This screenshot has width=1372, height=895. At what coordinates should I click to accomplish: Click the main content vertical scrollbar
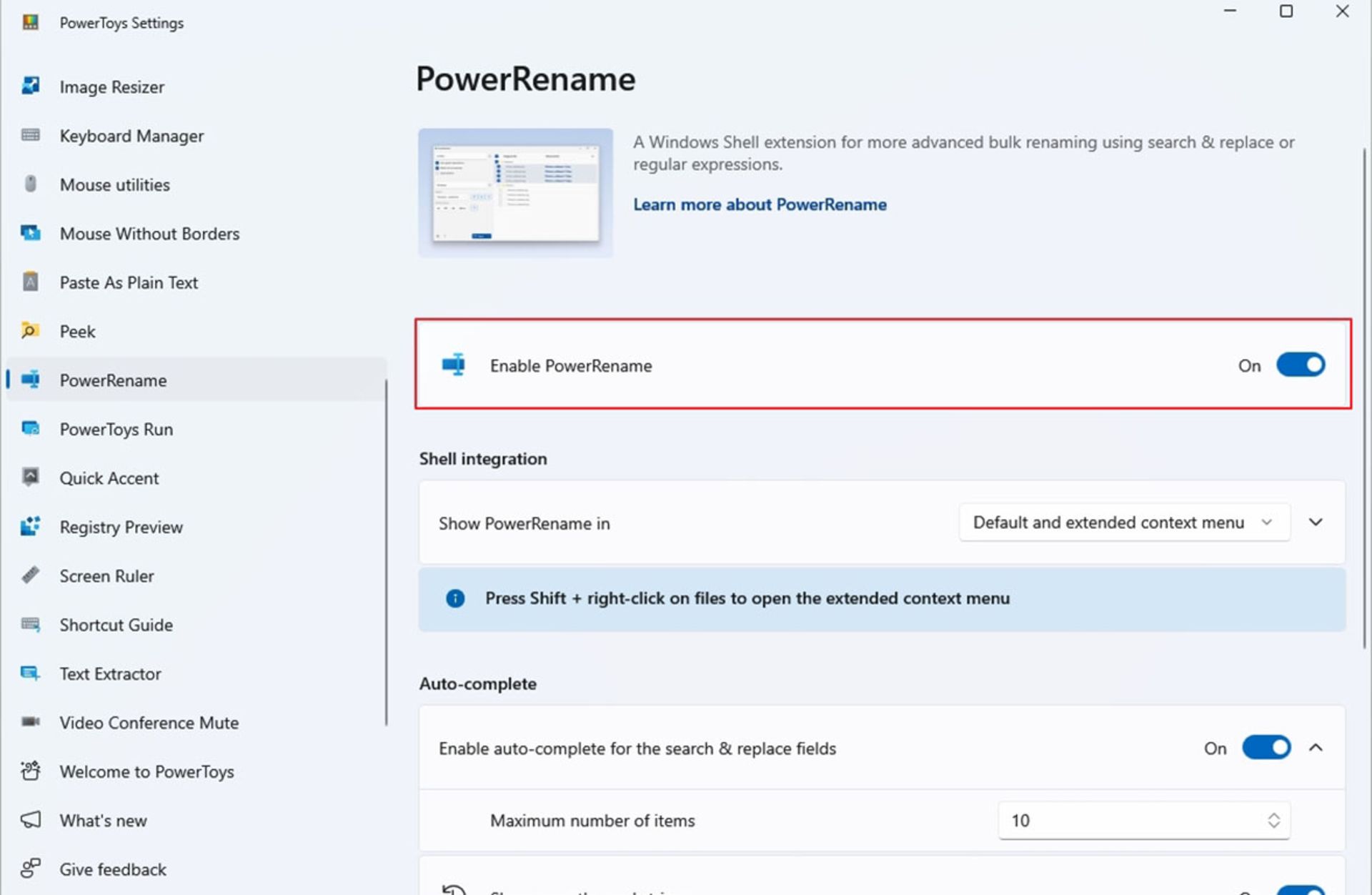click(1363, 398)
